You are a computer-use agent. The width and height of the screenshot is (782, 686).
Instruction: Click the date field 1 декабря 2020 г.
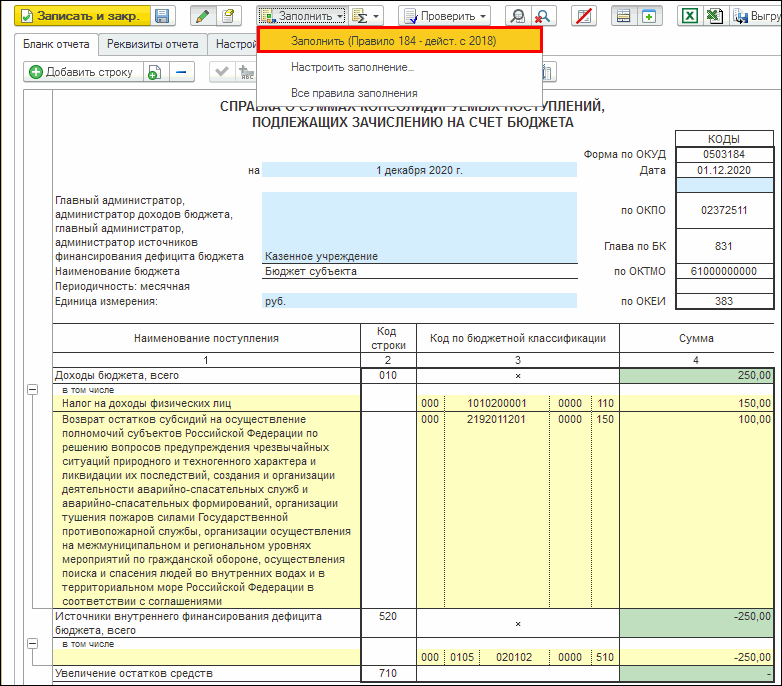pos(419,171)
